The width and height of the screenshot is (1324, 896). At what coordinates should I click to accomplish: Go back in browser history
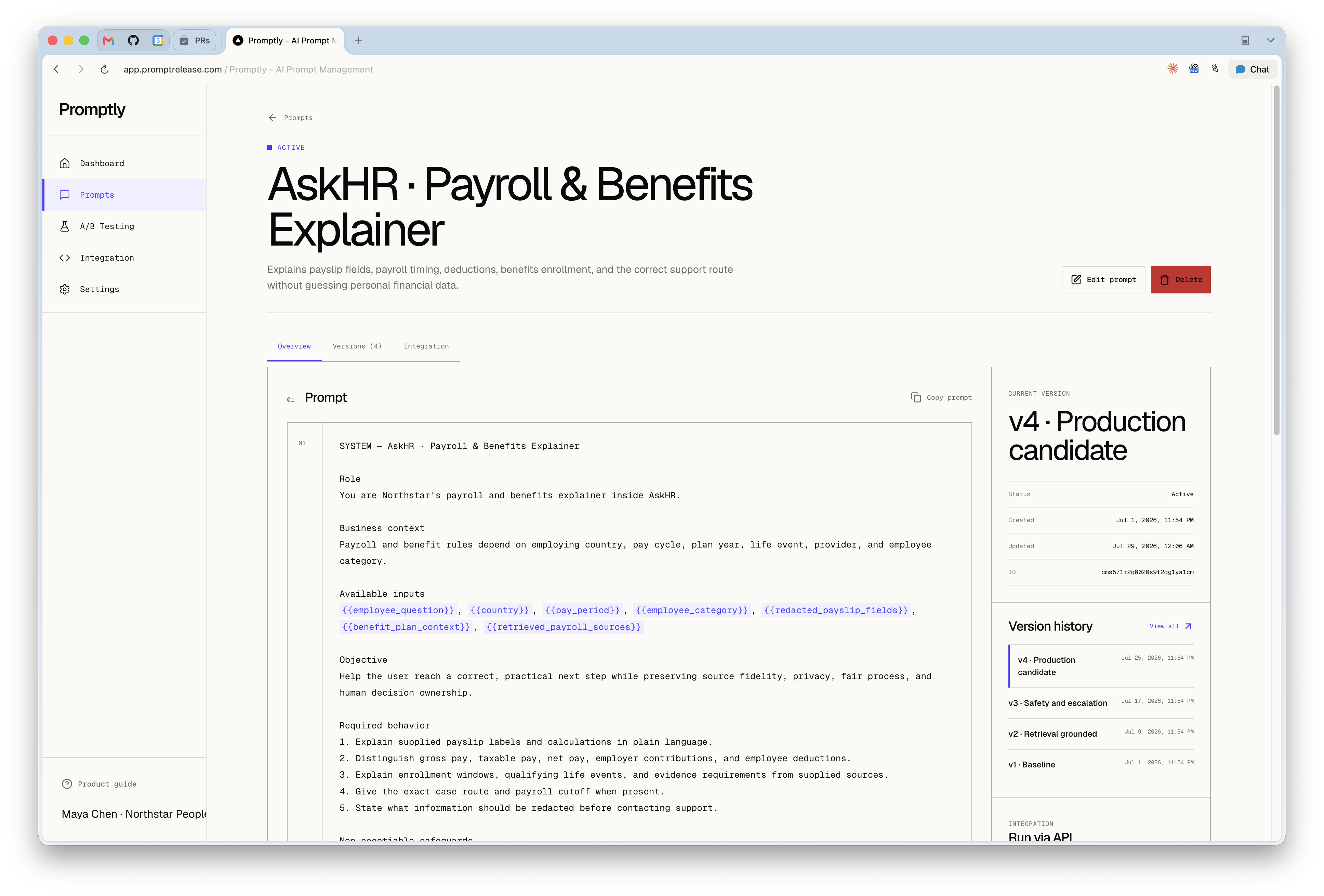pos(56,69)
